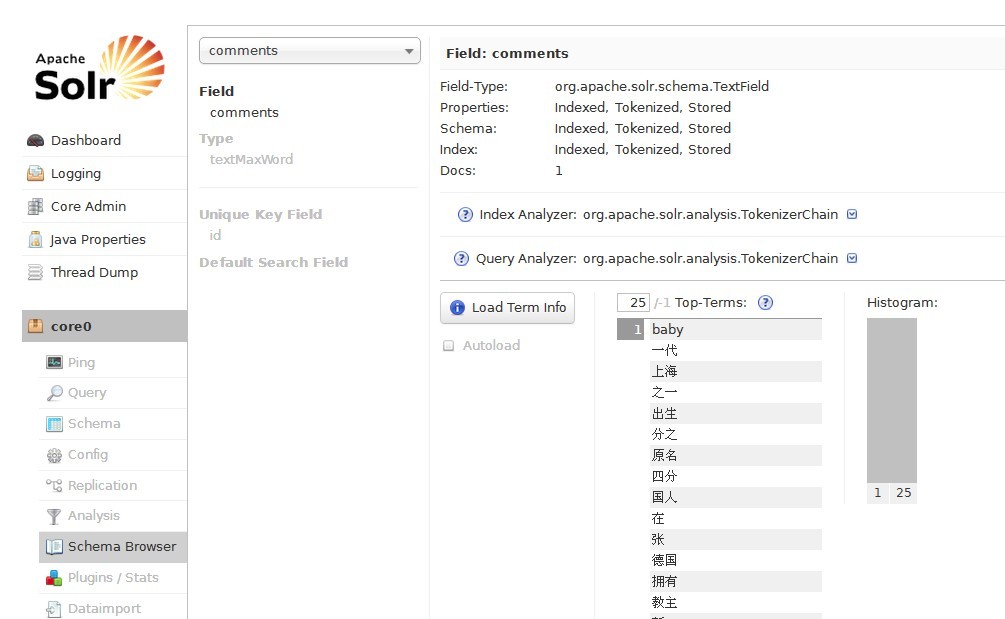
Task: Click the Replication nodes icon
Action: 54,486
